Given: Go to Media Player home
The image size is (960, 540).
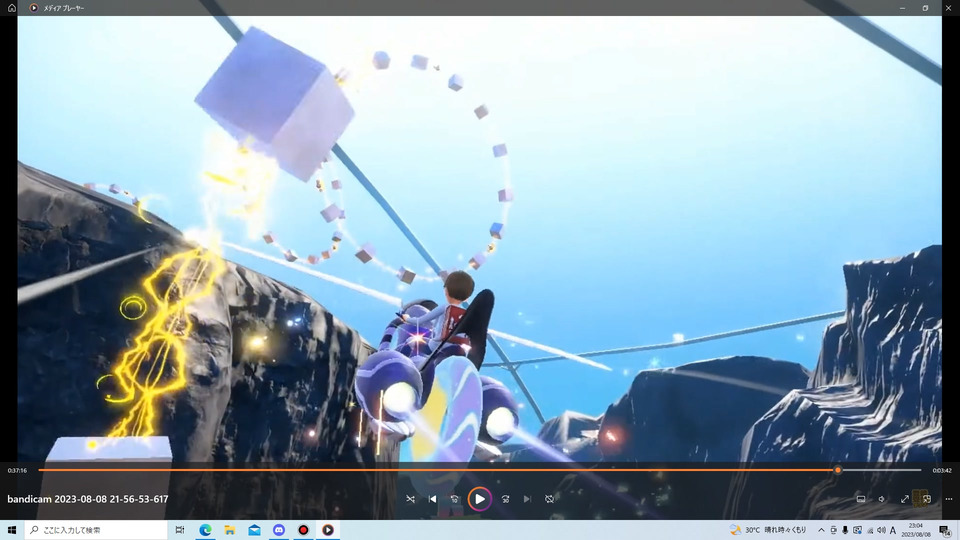Looking at the screenshot, I should point(12,8).
